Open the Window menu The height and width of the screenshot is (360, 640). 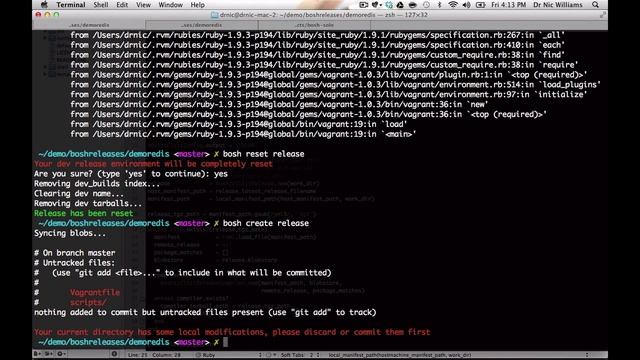point(170,5)
